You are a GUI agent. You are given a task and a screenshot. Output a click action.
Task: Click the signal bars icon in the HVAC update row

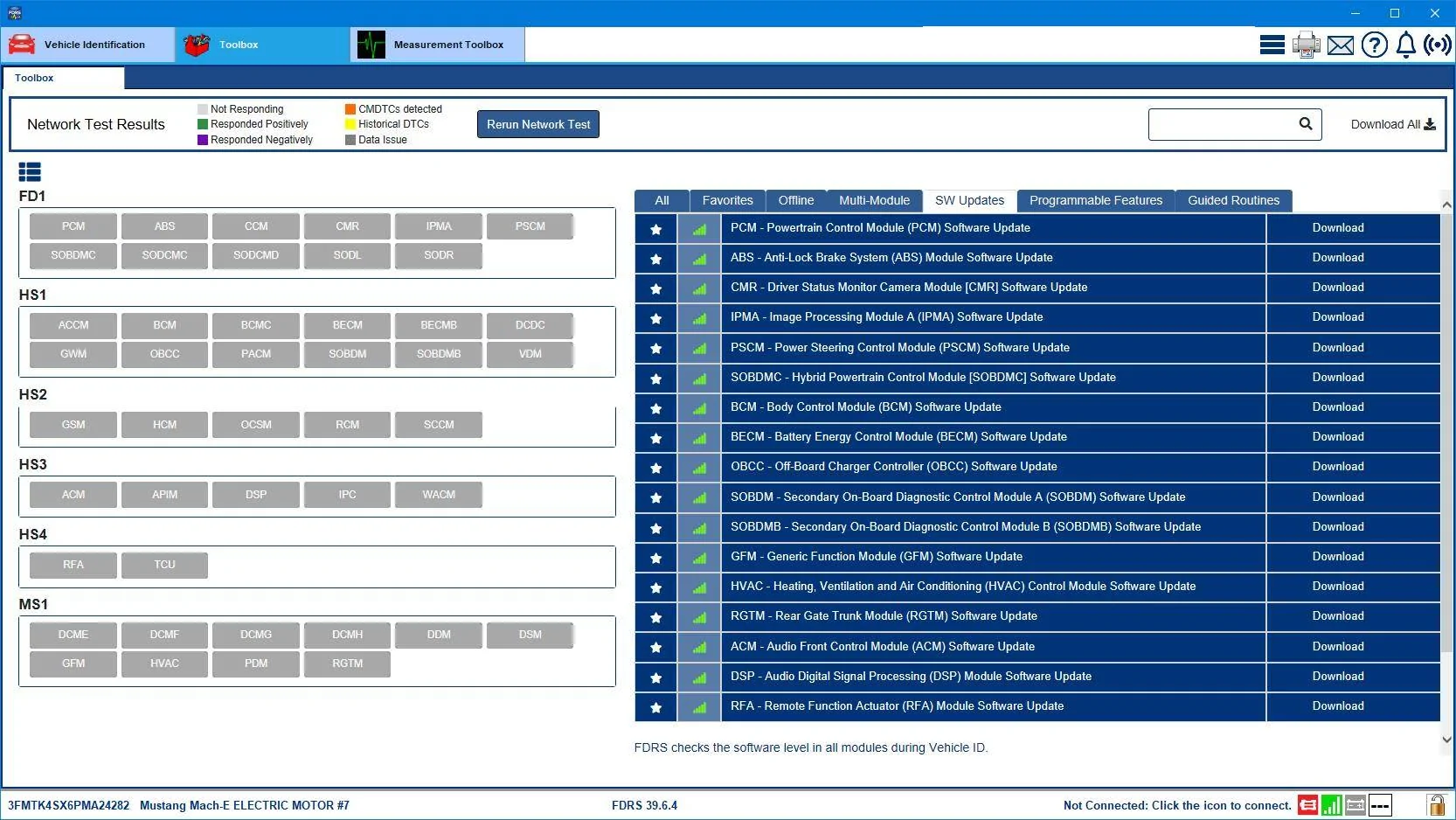[699, 587]
